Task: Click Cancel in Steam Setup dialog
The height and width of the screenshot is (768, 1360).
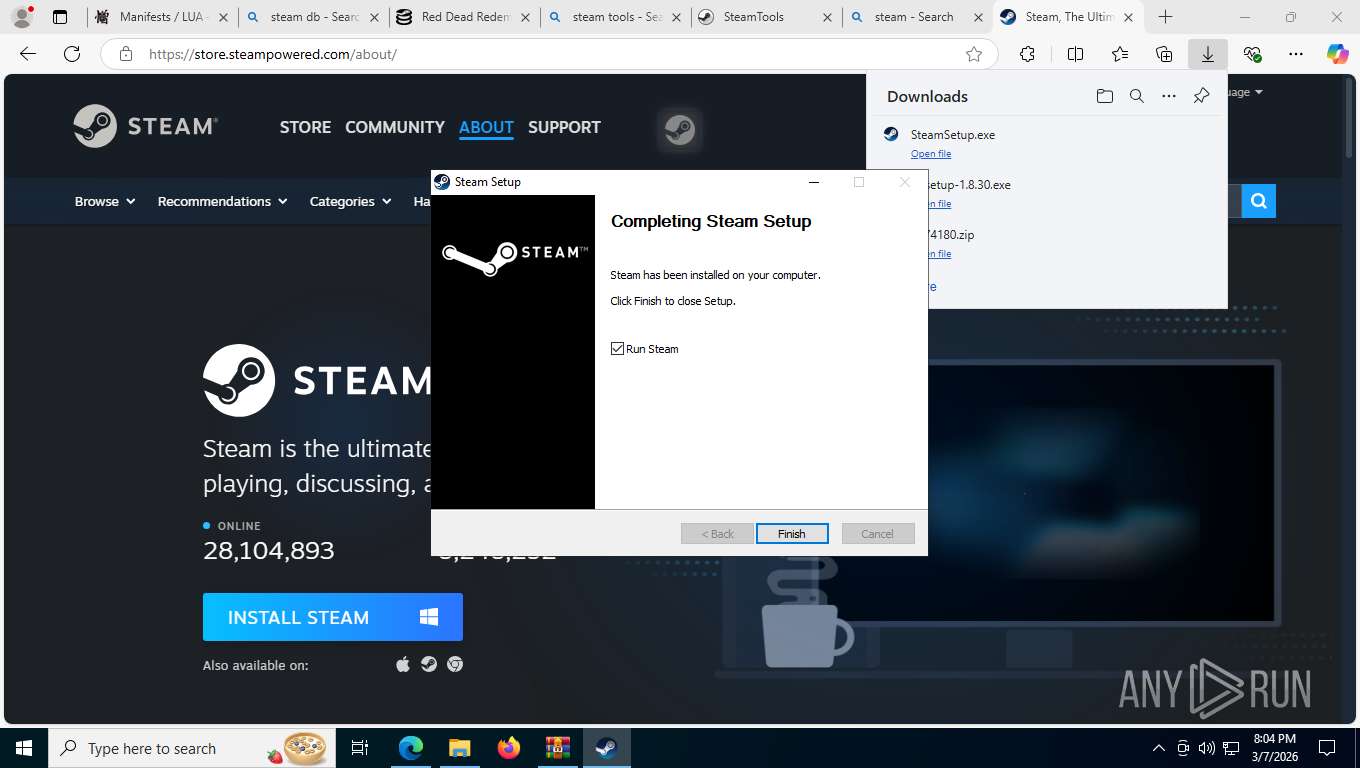Action: coord(878,534)
